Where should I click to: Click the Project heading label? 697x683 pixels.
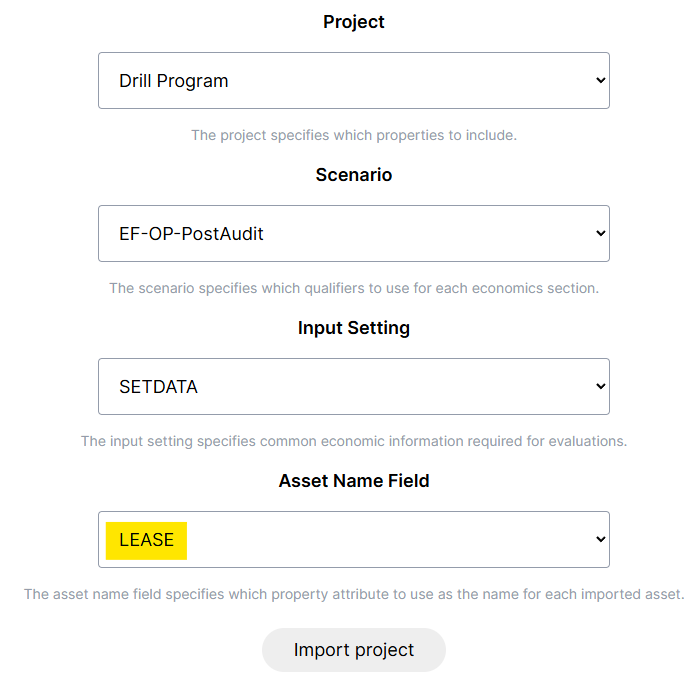point(354,22)
